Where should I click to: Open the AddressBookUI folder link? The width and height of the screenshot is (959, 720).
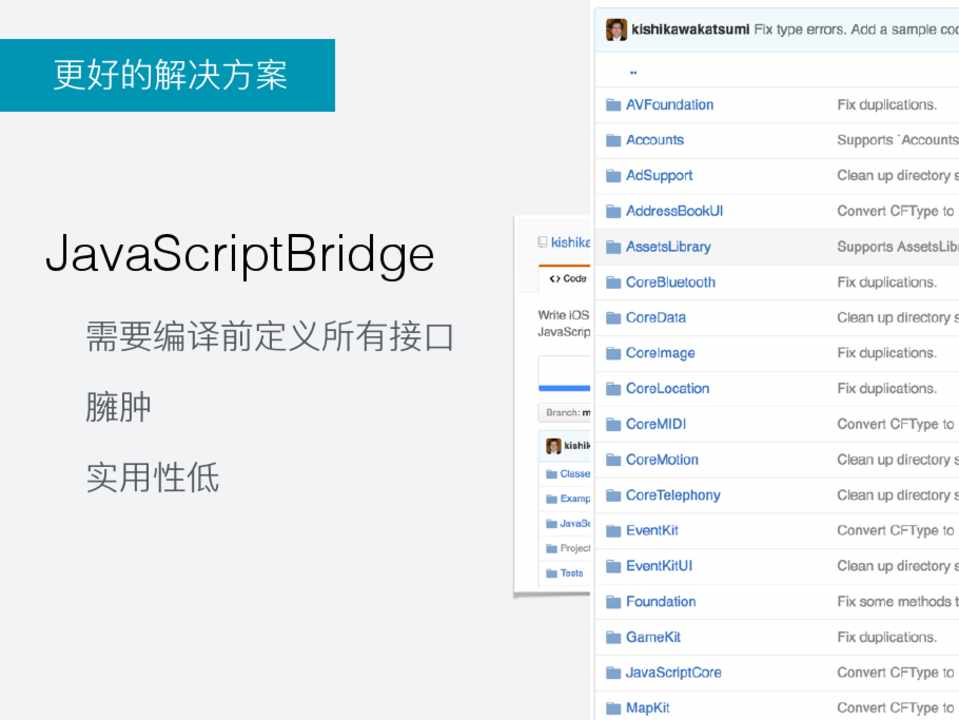[x=674, y=211]
